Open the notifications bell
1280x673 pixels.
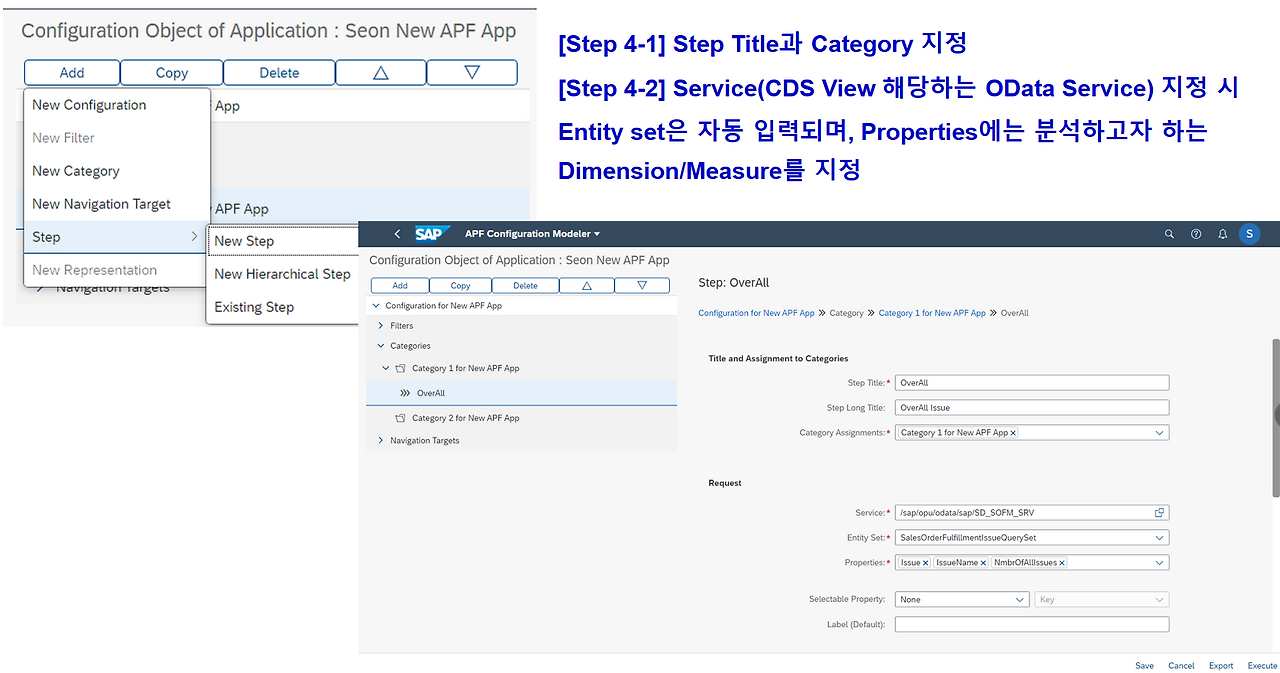(x=1222, y=233)
